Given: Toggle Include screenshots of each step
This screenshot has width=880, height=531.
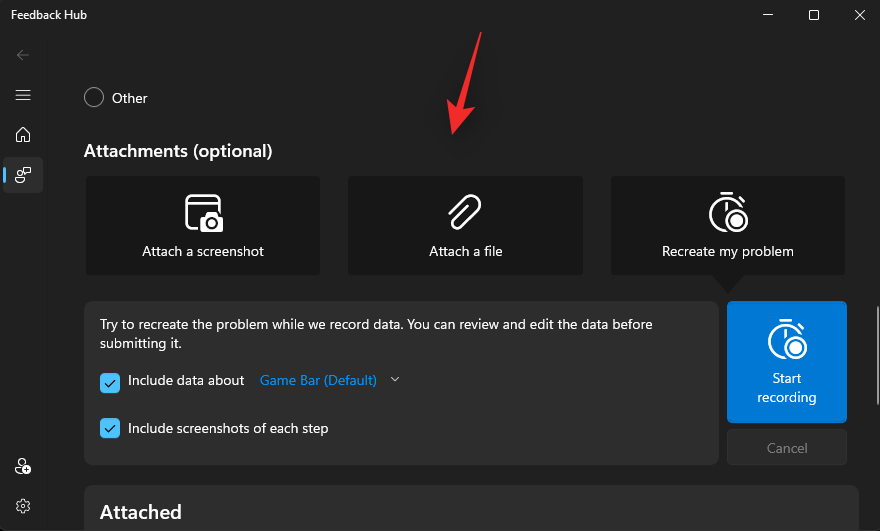Looking at the screenshot, I should (x=110, y=428).
